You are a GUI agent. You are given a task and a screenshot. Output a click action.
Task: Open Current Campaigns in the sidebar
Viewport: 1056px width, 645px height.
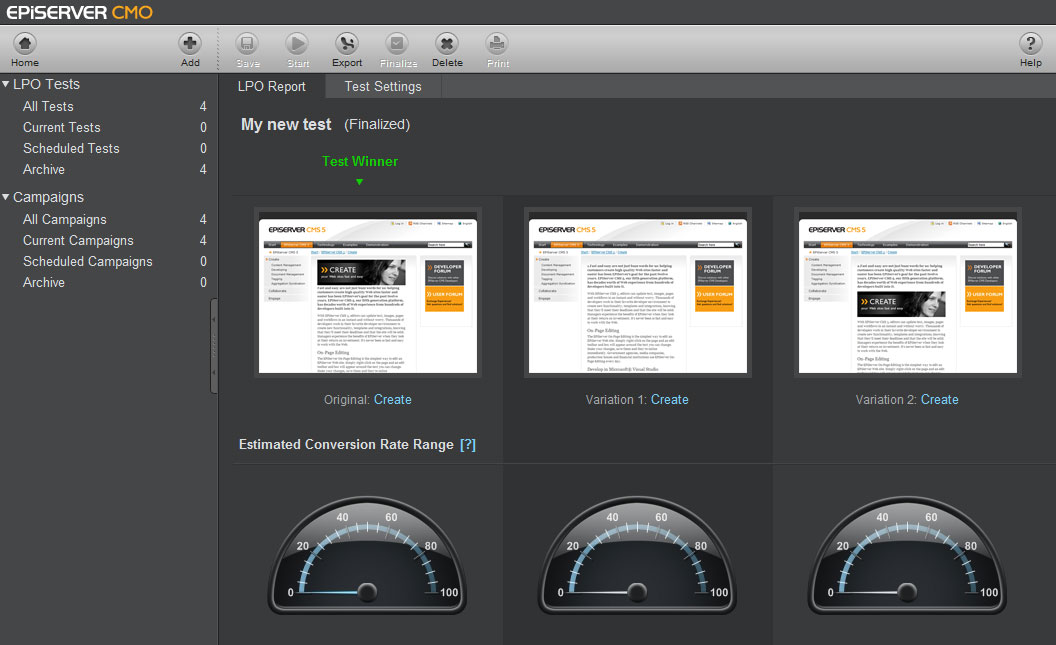(78, 240)
